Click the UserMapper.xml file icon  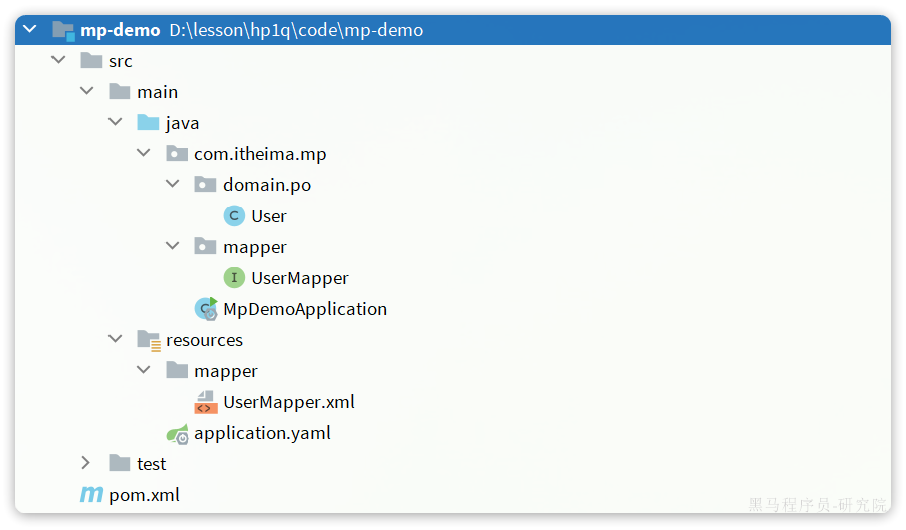point(206,402)
